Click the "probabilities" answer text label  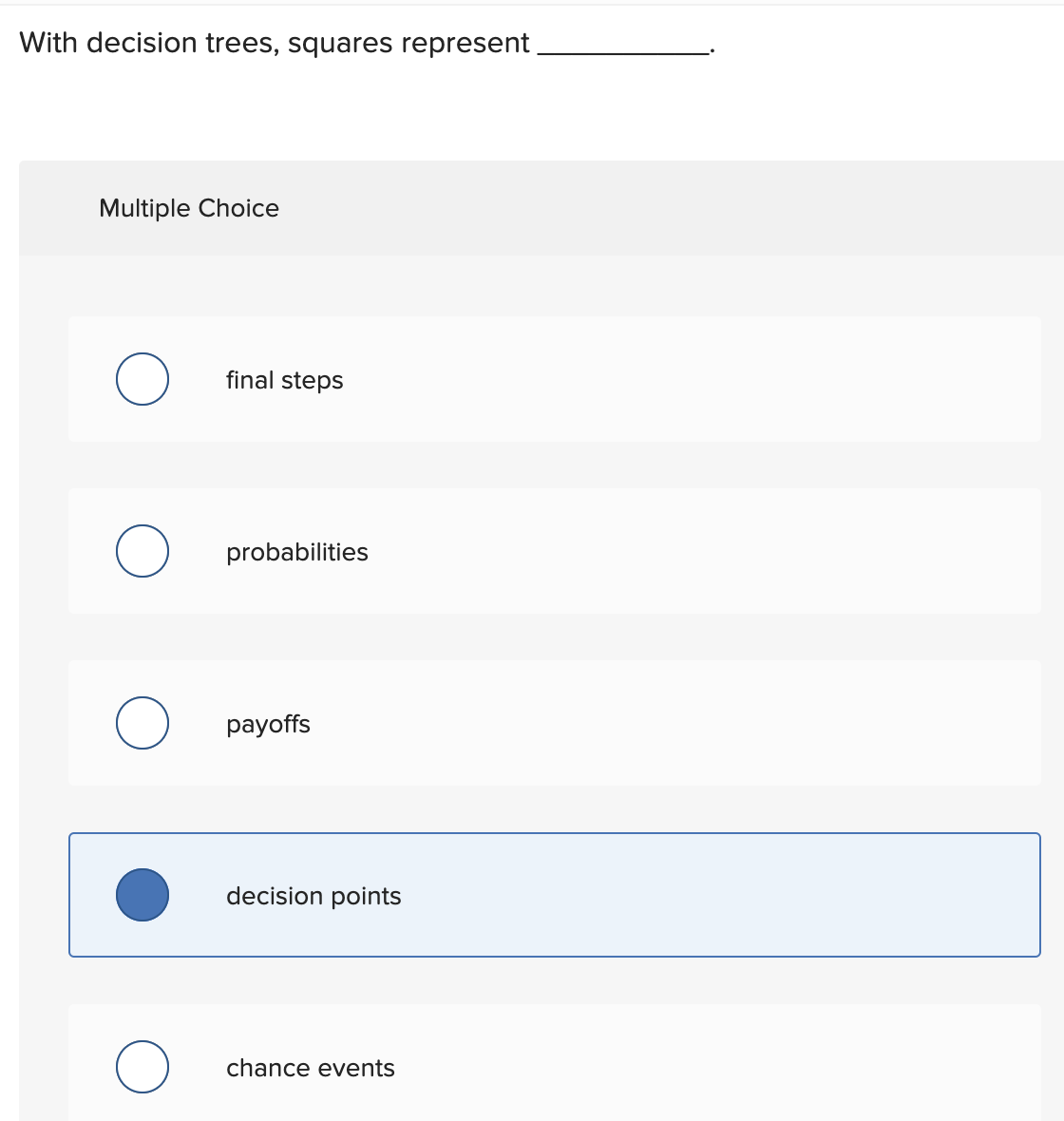tap(297, 551)
